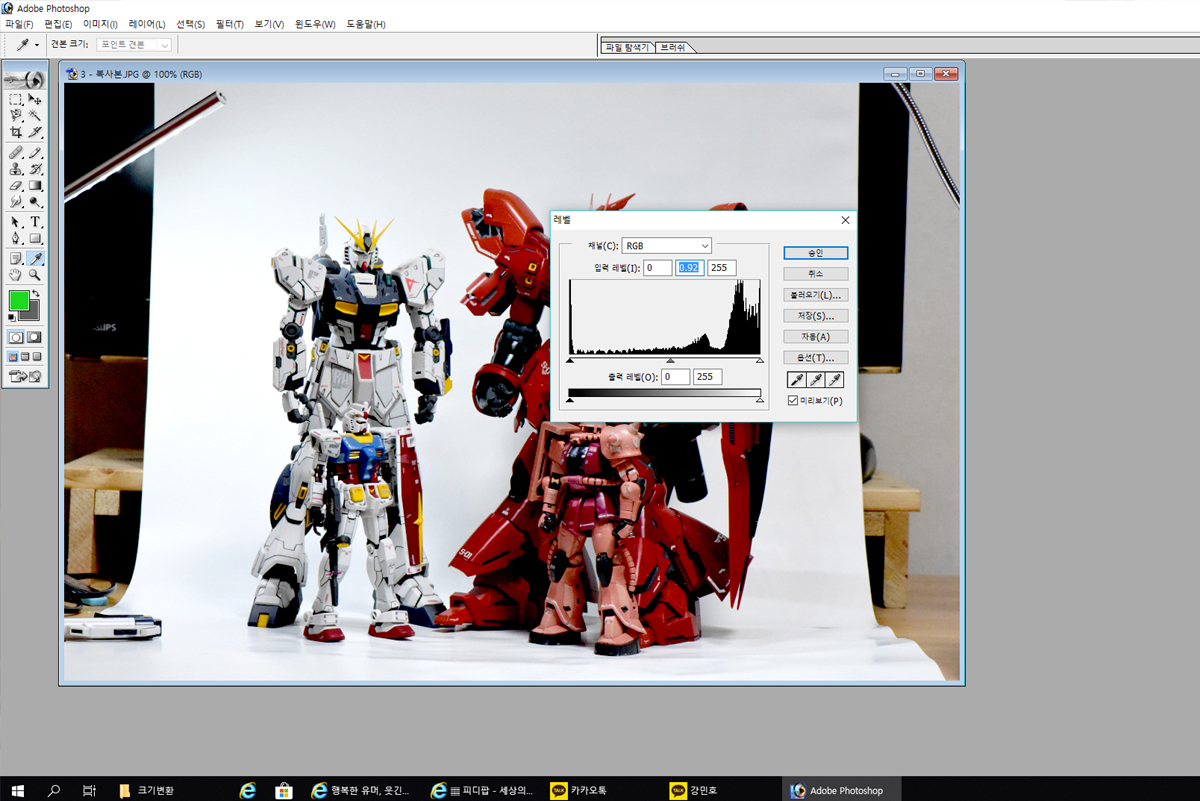Click the gray background color swatch
Viewport: 1200px width, 801px height.
33,312
